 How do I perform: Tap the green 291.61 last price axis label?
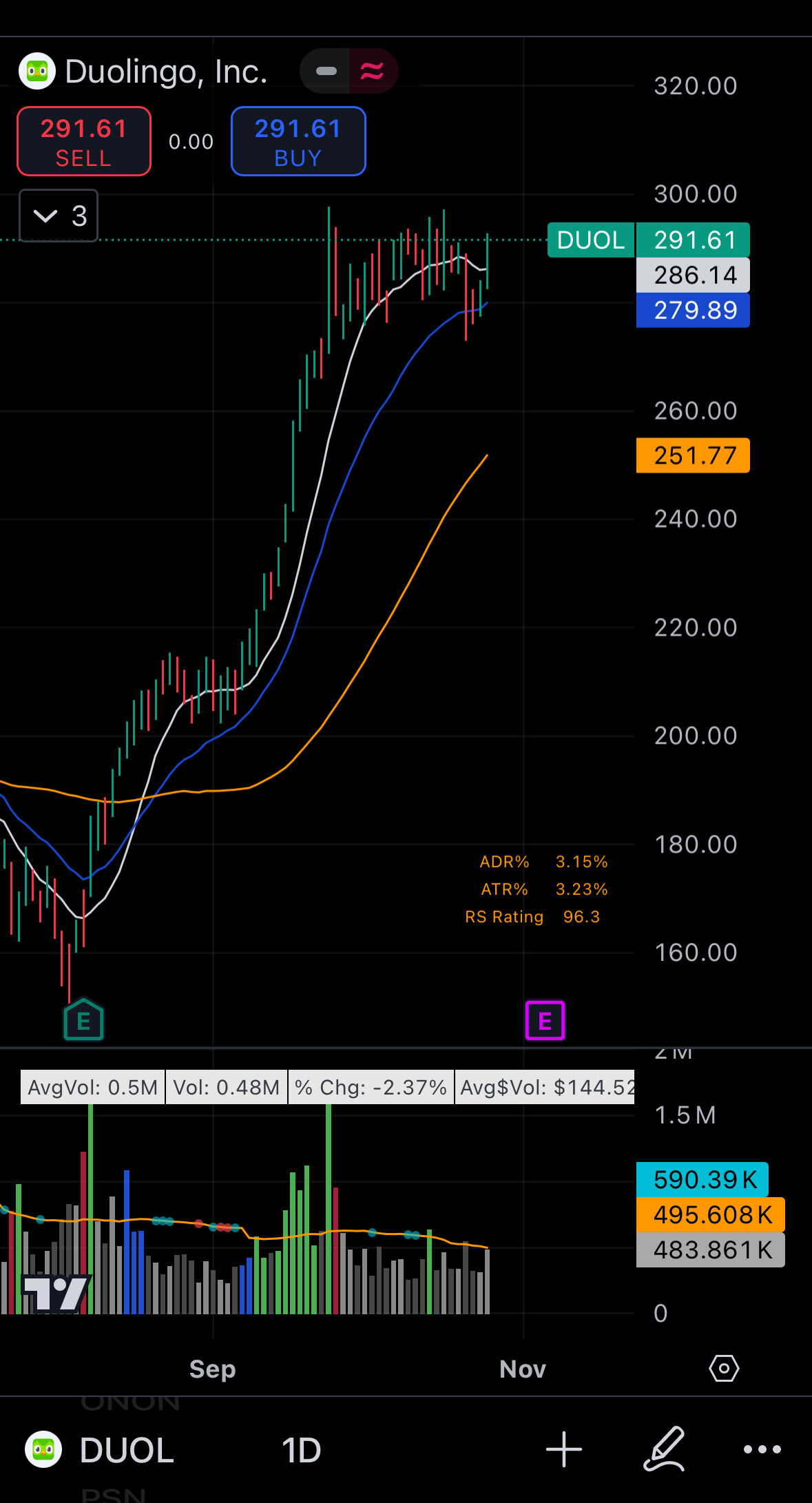pyautogui.click(x=693, y=240)
